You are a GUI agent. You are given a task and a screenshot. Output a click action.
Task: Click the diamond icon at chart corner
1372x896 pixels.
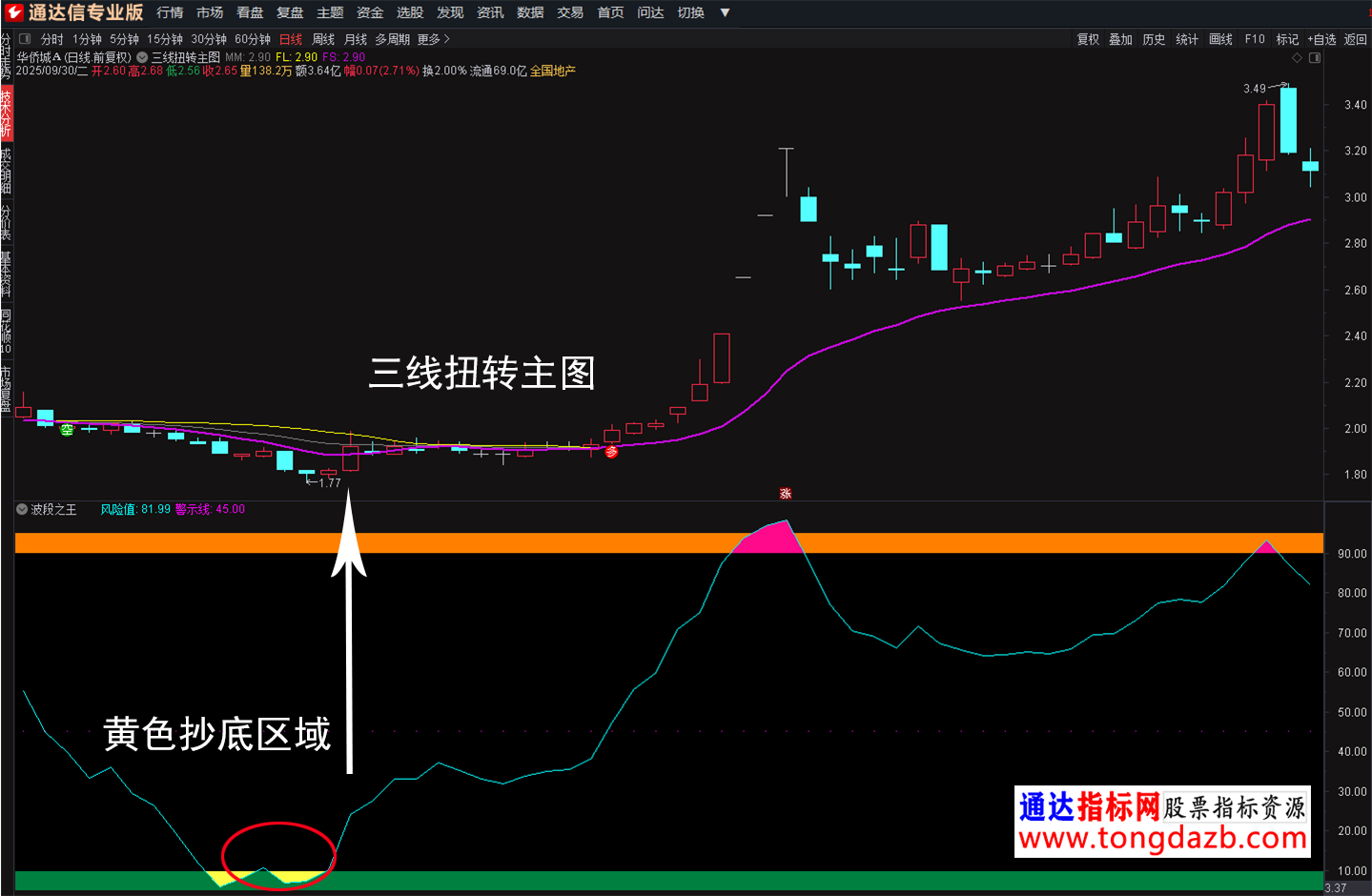[1297, 58]
